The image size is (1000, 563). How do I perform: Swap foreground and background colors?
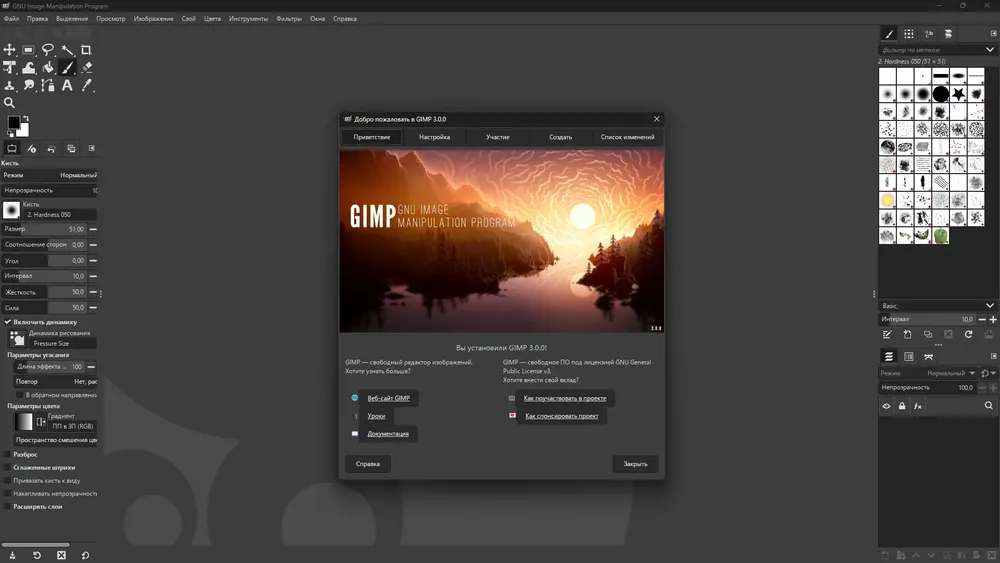point(26,119)
